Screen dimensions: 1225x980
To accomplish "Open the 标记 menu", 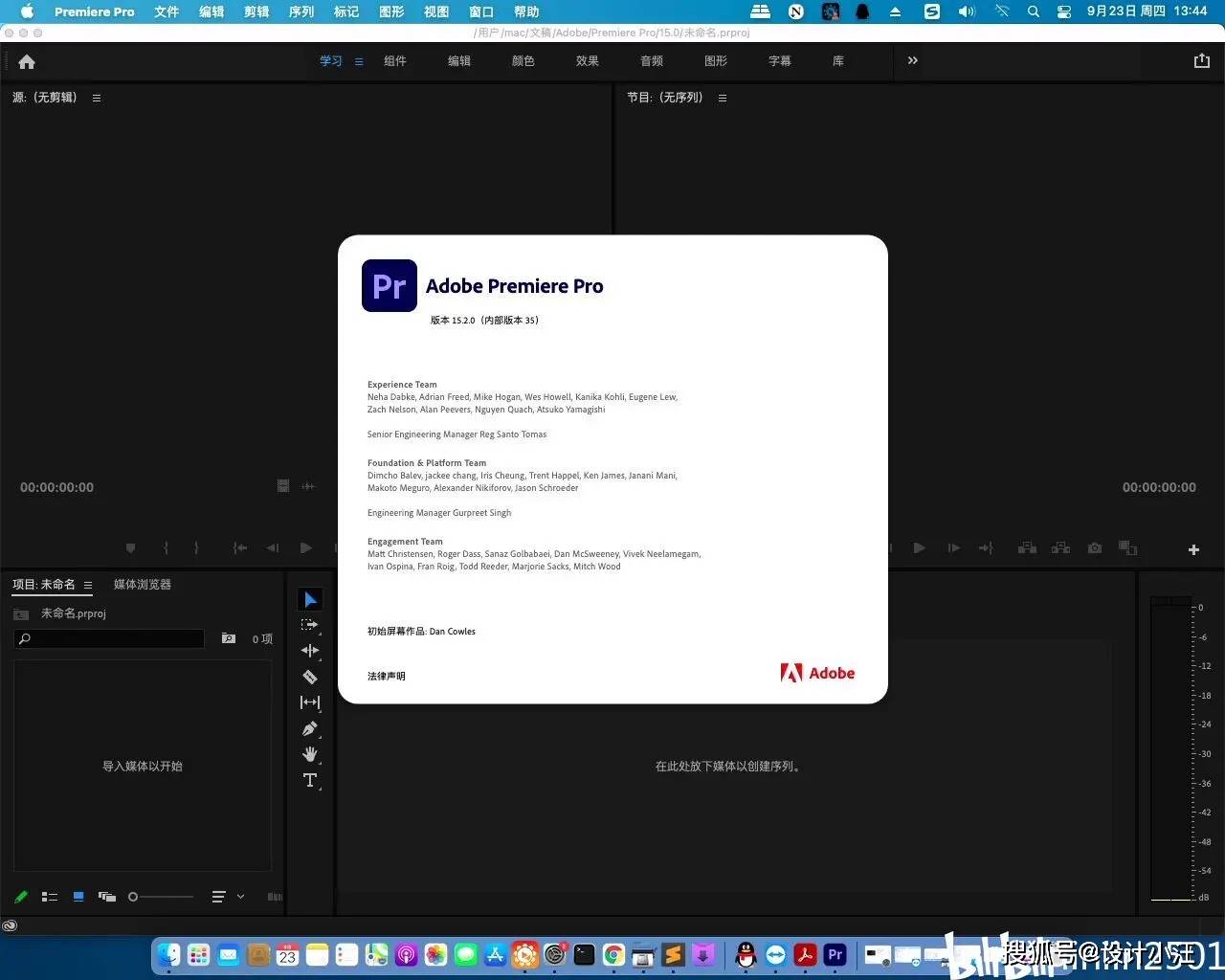I will click(346, 11).
